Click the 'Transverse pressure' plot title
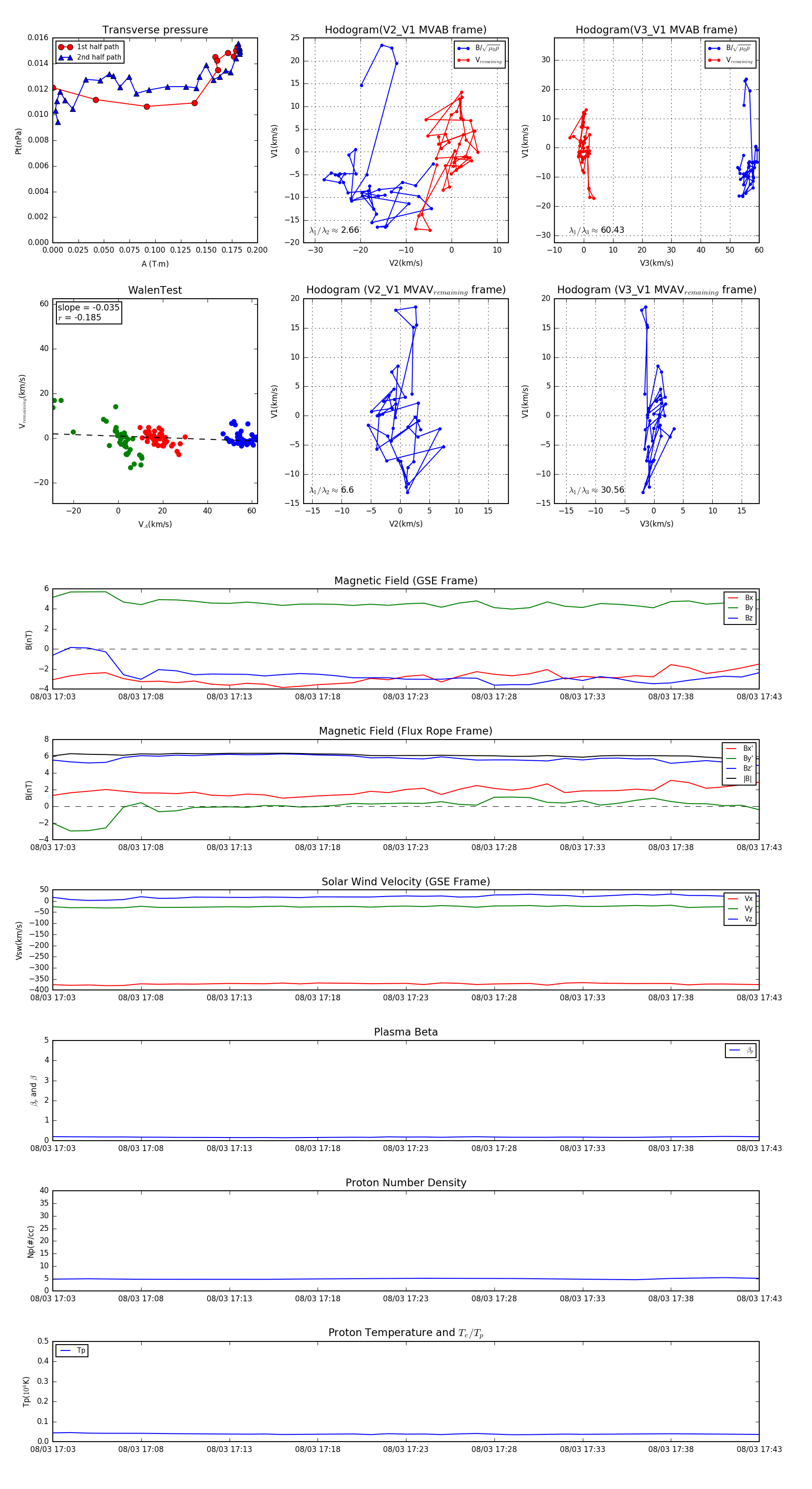 pyautogui.click(x=155, y=30)
